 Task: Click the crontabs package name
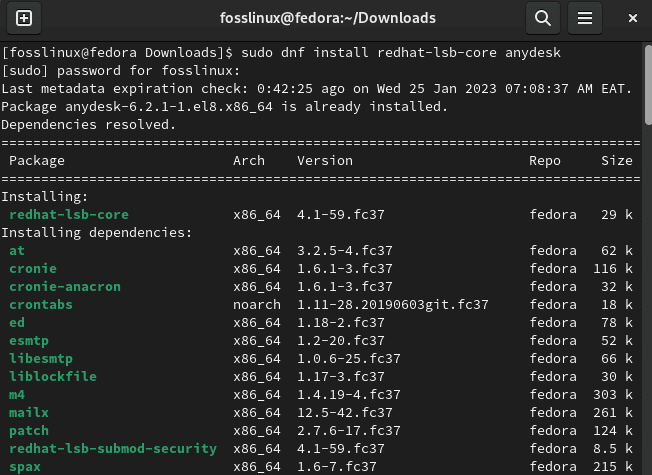point(41,305)
